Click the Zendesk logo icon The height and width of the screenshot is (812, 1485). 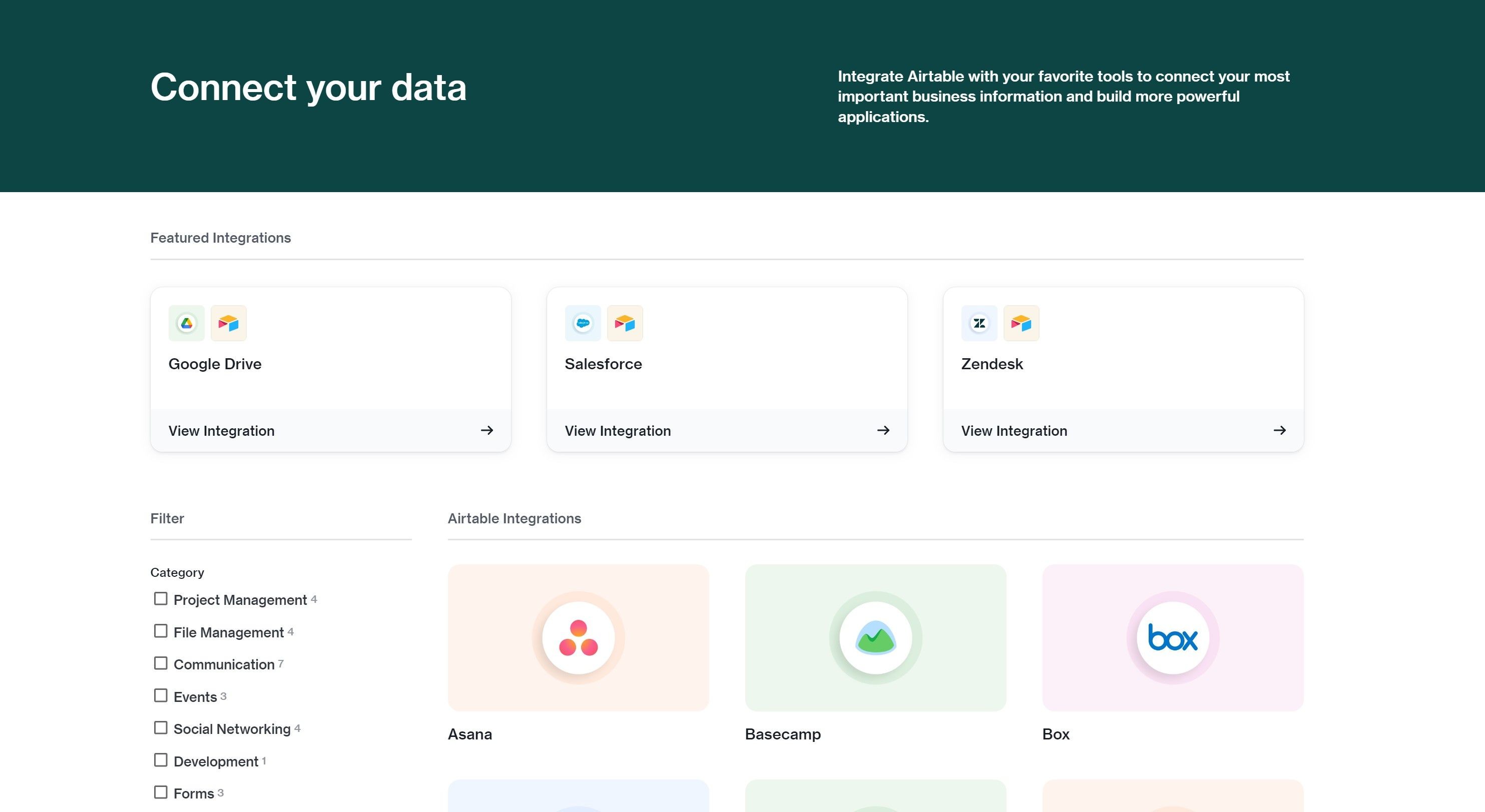pos(979,323)
